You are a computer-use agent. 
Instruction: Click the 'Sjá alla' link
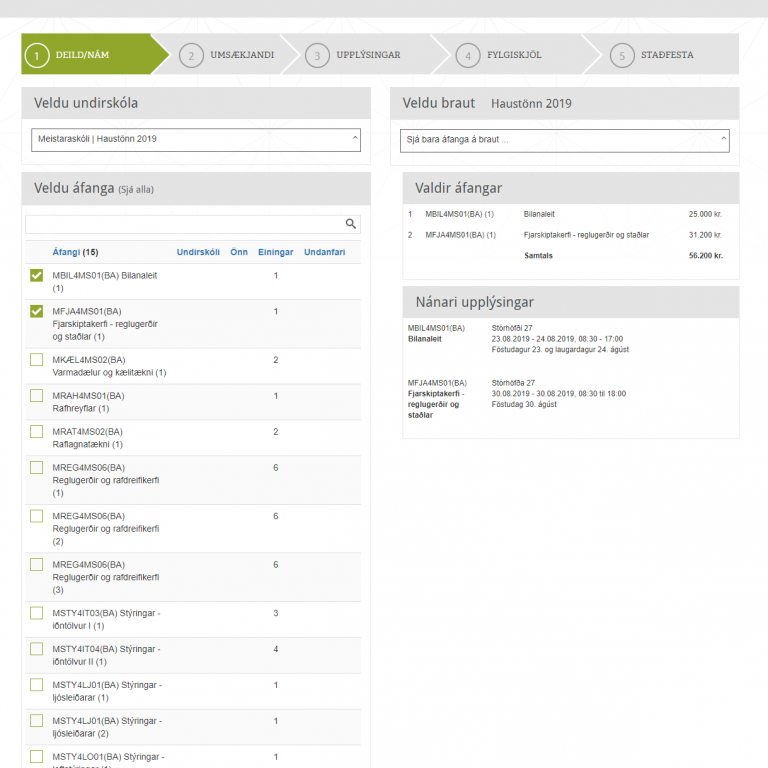tap(136, 189)
